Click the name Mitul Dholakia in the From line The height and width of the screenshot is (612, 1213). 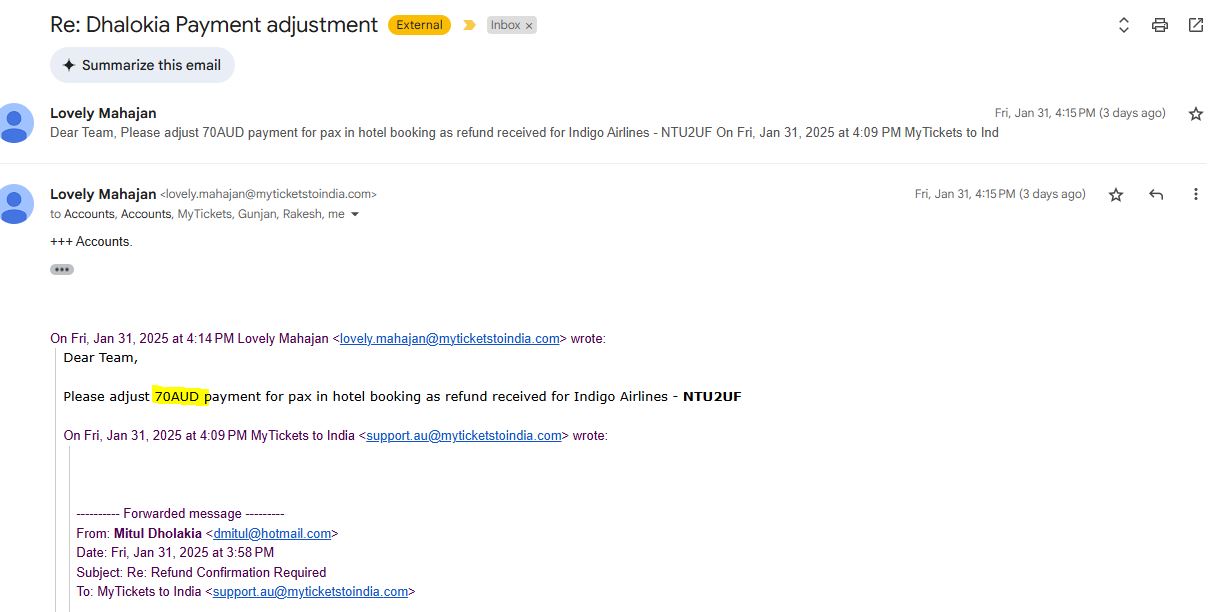(158, 534)
